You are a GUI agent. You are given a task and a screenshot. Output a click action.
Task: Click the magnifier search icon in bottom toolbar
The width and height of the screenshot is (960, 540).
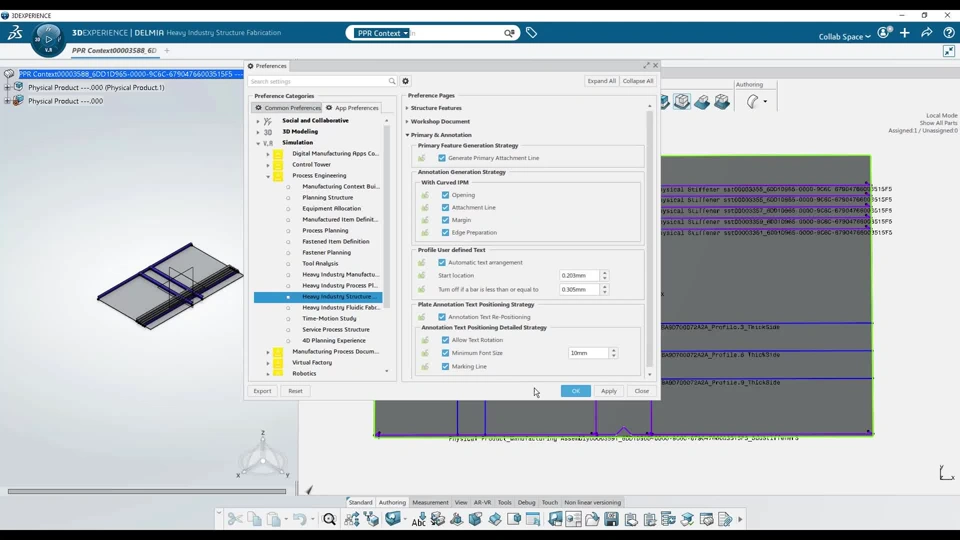point(329,519)
